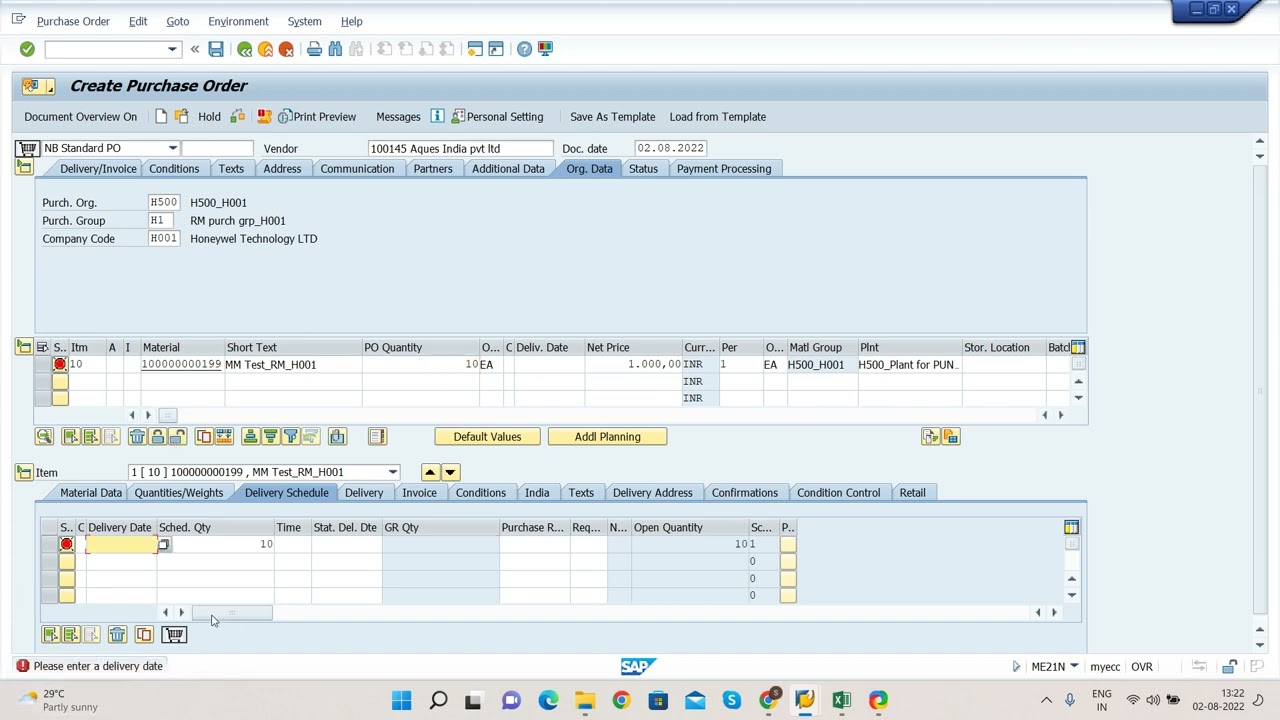Click the schedule table horizontal scroll thumb
The height and width of the screenshot is (720, 1280).
231,613
